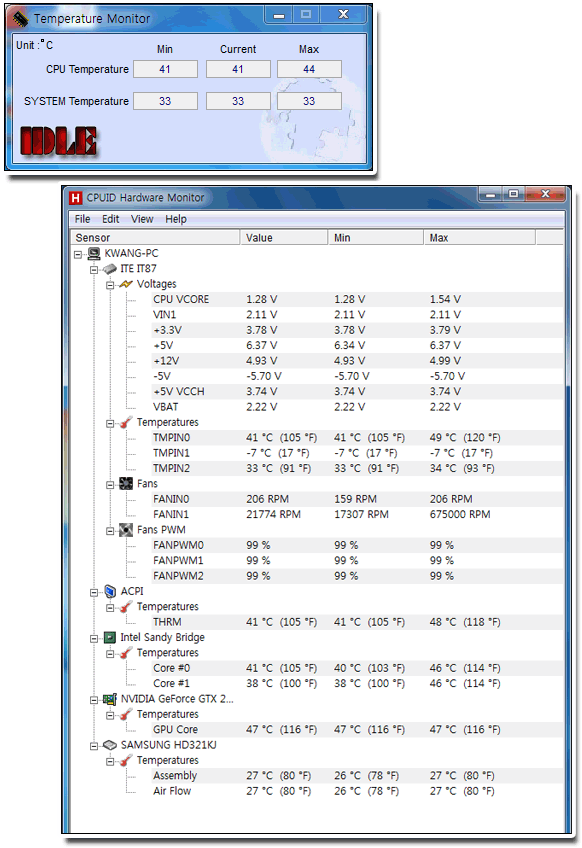Click the KWANG-PC computer icon
Image resolution: width=582 pixels, height=848 pixels.
point(94,253)
